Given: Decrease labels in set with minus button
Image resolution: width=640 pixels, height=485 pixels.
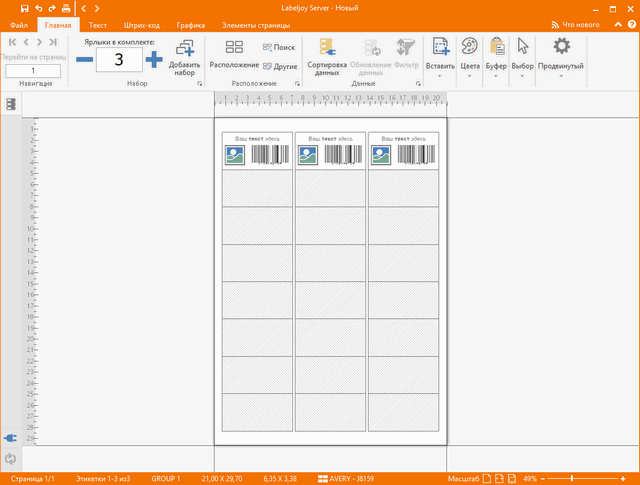Looking at the screenshot, I should (x=85, y=59).
